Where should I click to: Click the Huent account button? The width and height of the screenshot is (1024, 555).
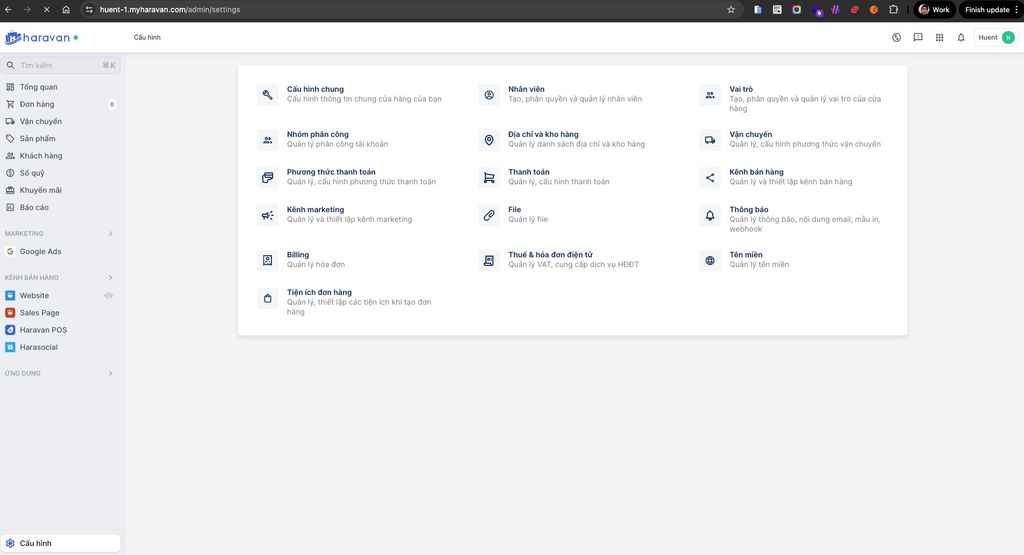995,38
